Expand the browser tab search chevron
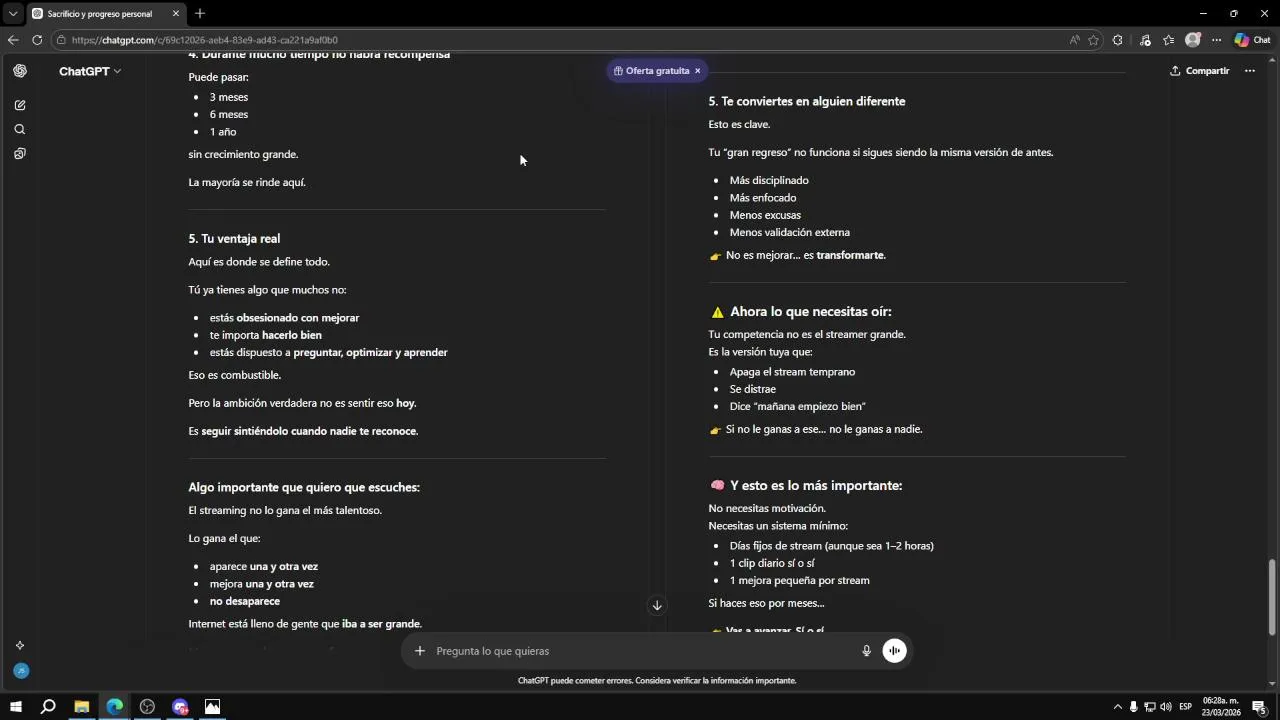The image size is (1280, 720). [12, 14]
